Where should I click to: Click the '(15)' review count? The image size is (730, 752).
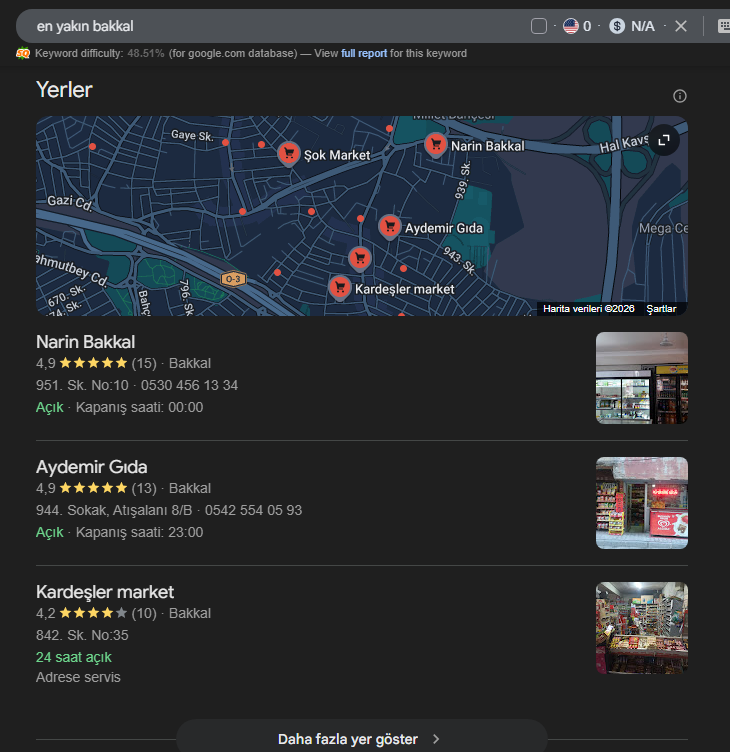click(x=144, y=363)
